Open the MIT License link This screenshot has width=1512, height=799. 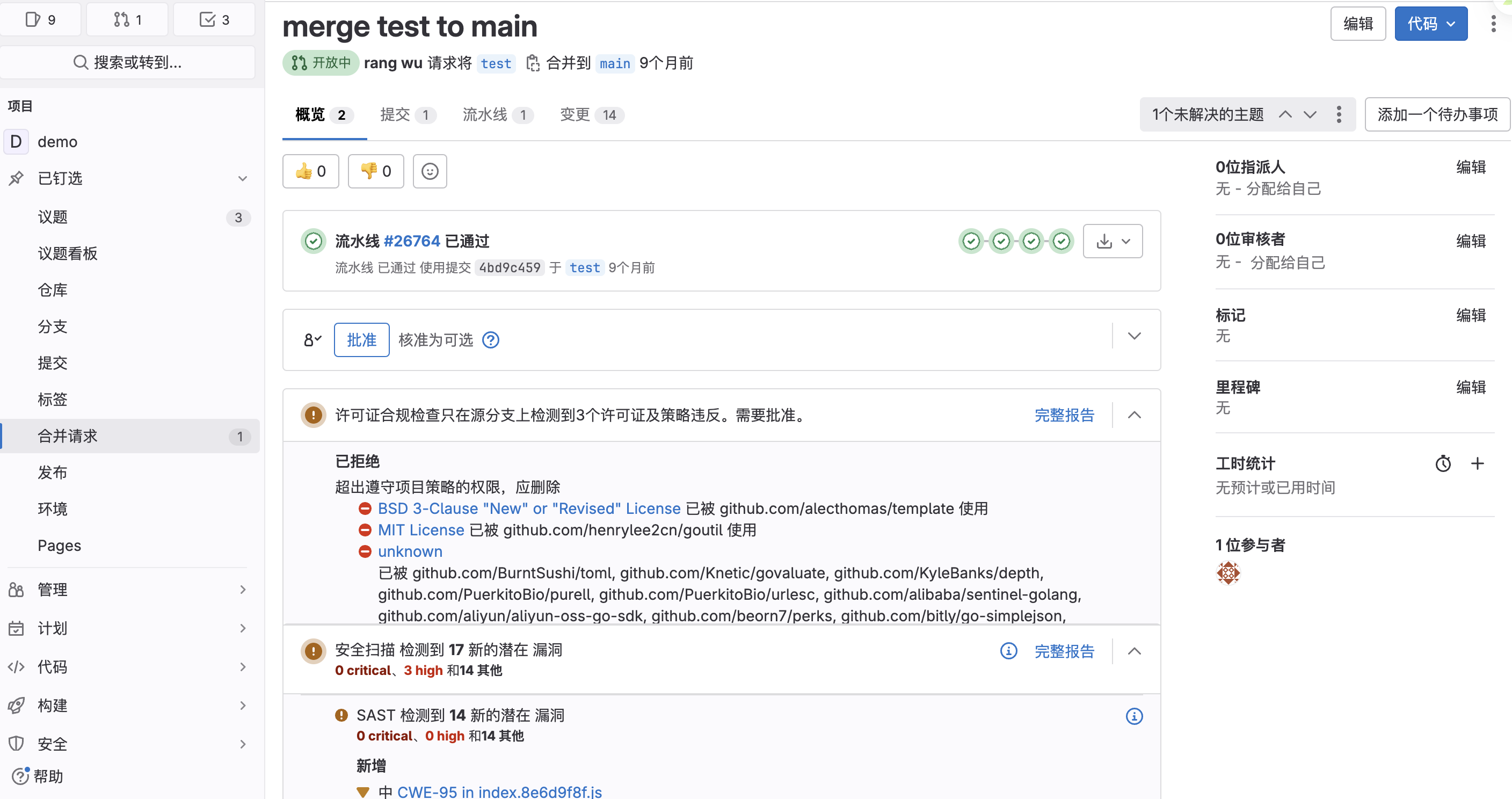tap(420, 530)
